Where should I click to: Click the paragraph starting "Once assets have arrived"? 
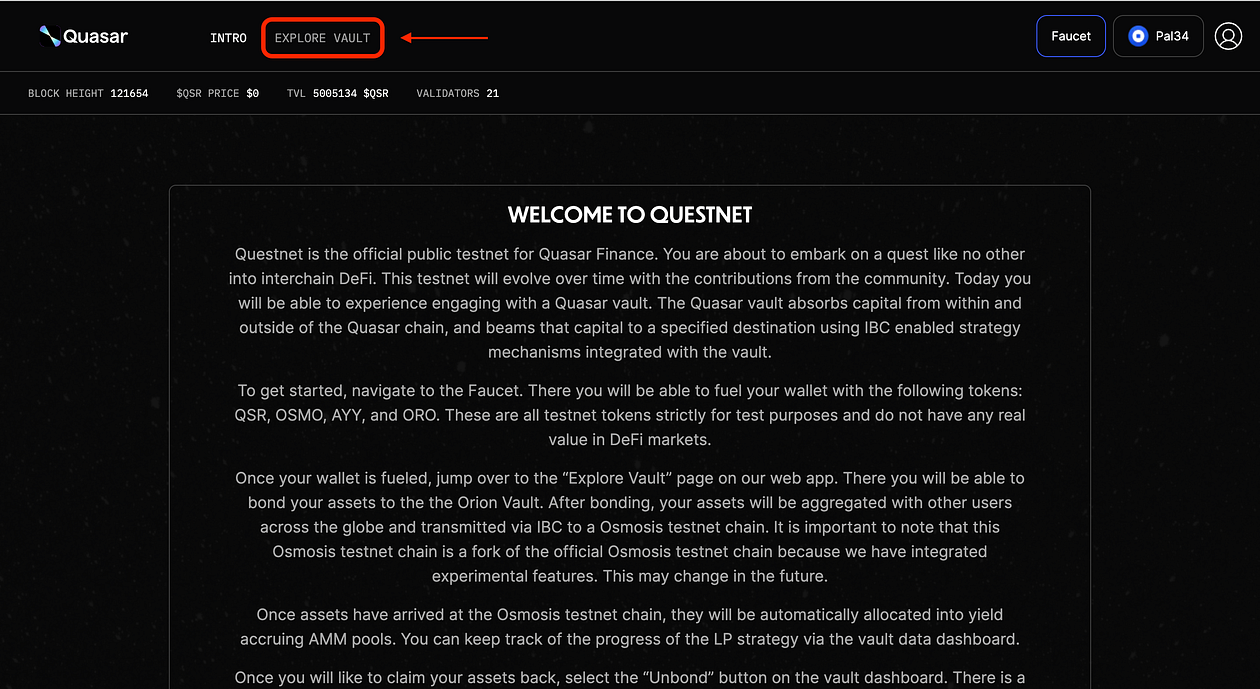click(x=630, y=626)
